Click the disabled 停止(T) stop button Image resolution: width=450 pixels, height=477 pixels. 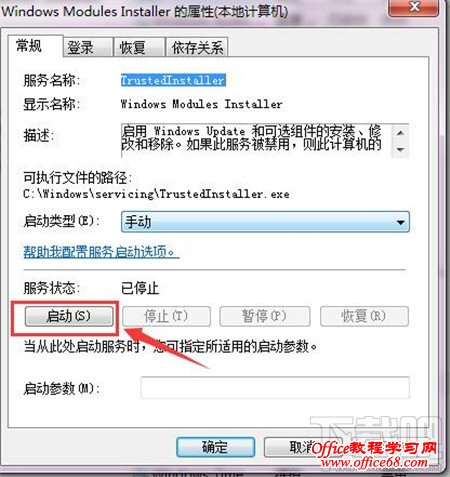pyautogui.click(x=166, y=316)
